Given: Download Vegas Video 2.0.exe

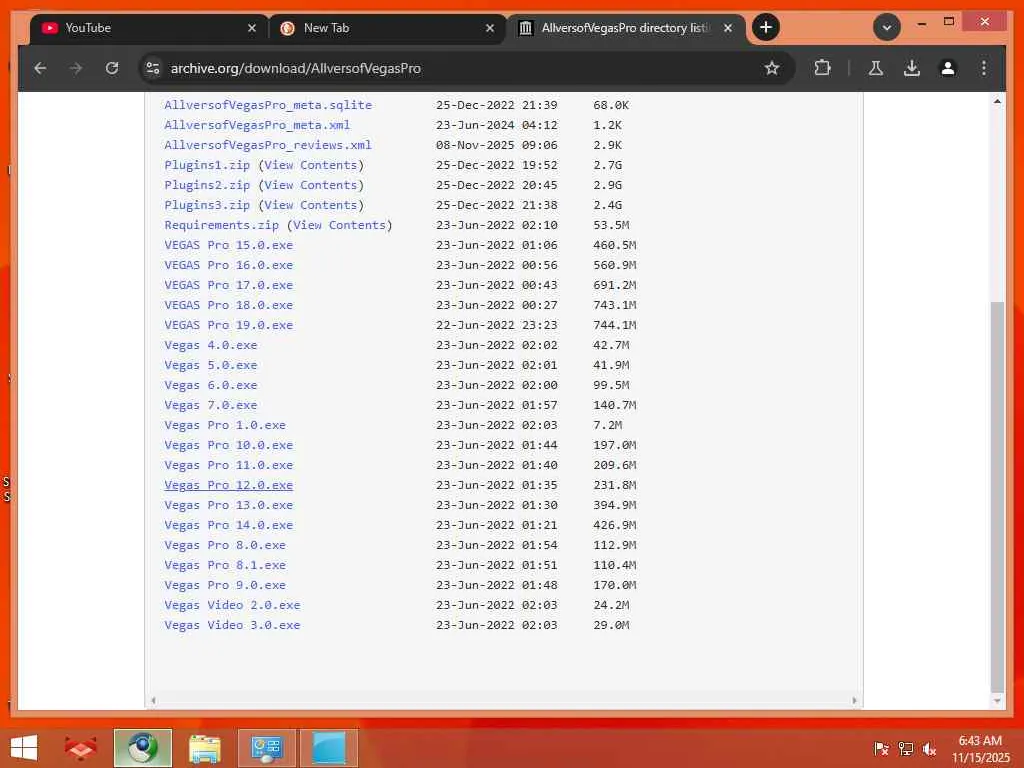Looking at the screenshot, I should [232, 605].
